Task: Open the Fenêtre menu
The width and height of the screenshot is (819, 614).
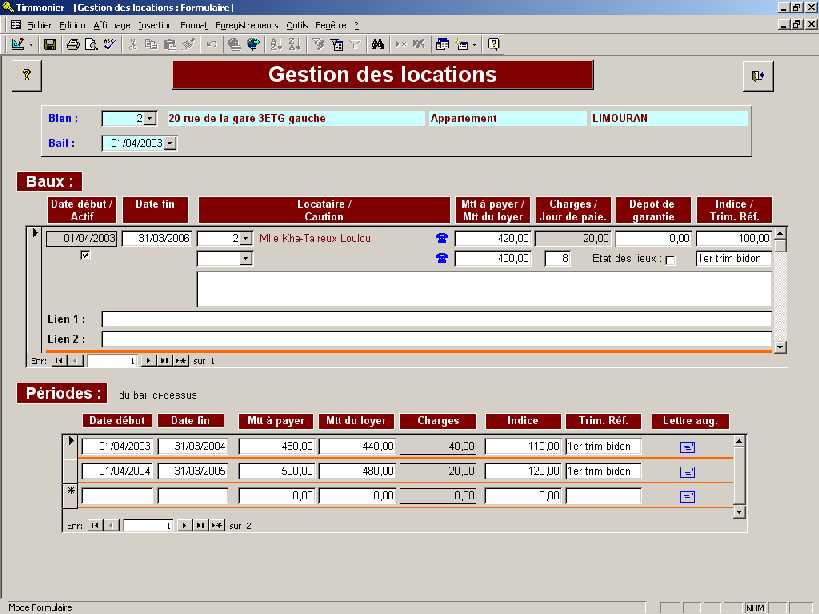Action: [331, 25]
